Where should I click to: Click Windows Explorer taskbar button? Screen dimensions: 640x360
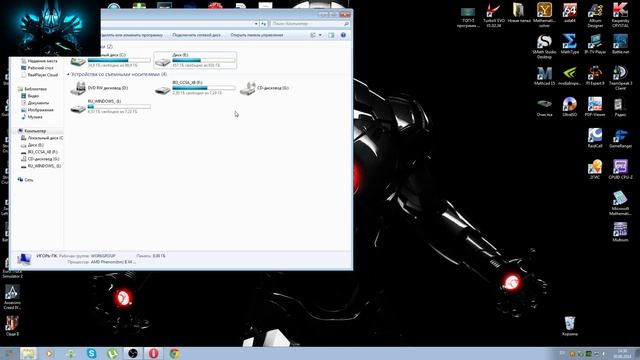coord(29,353)
